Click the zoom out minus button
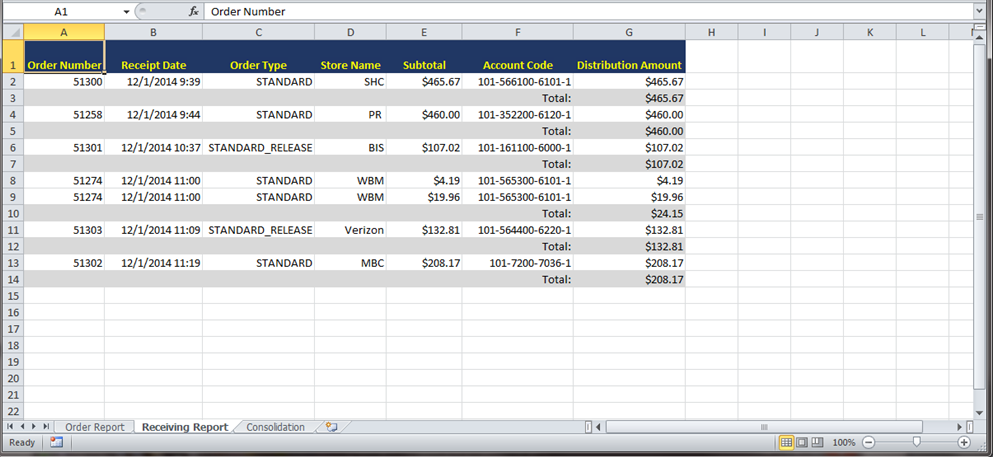This screenshot has height=457, width=994. (868, 442)
